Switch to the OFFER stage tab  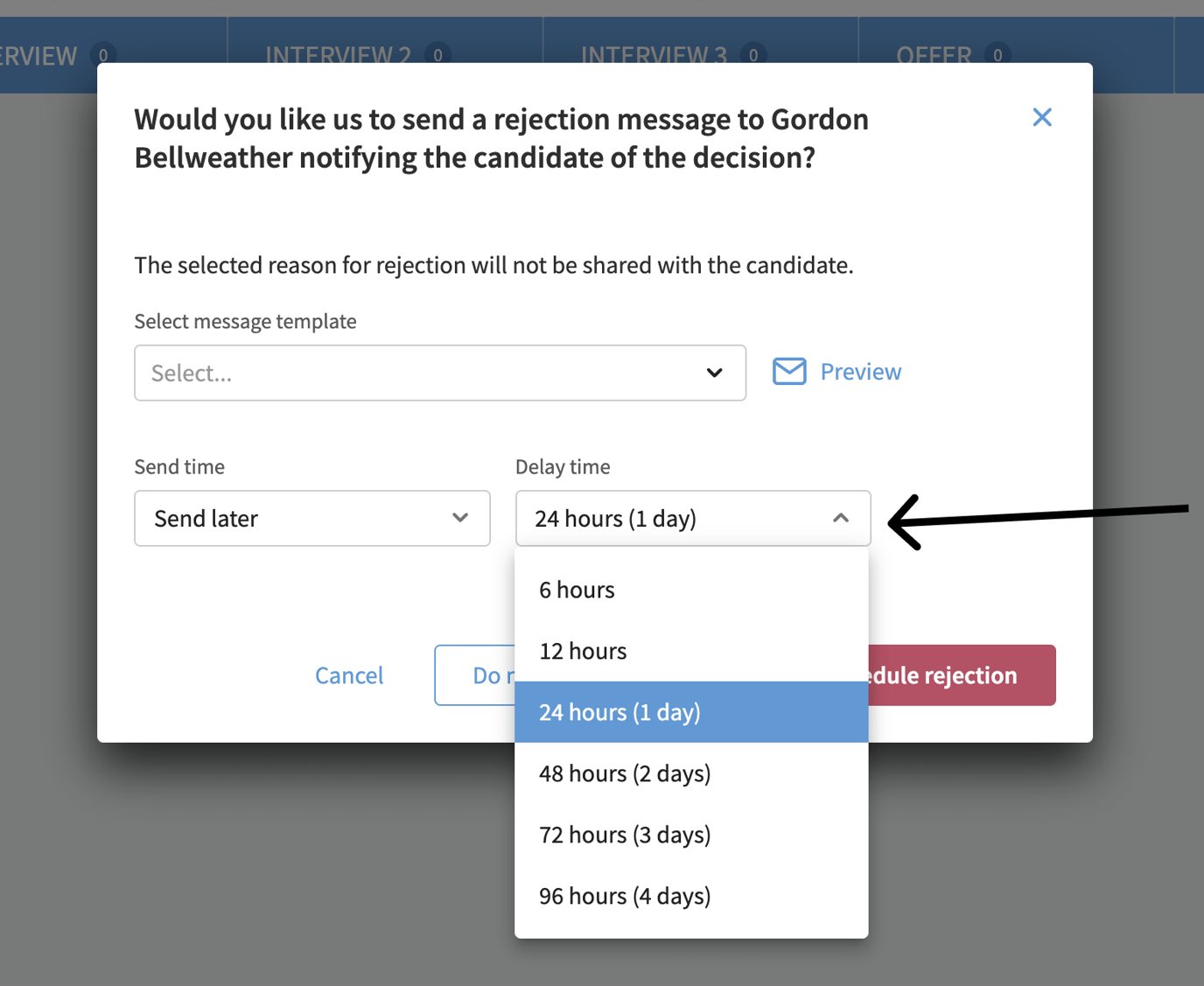(936, 55)
